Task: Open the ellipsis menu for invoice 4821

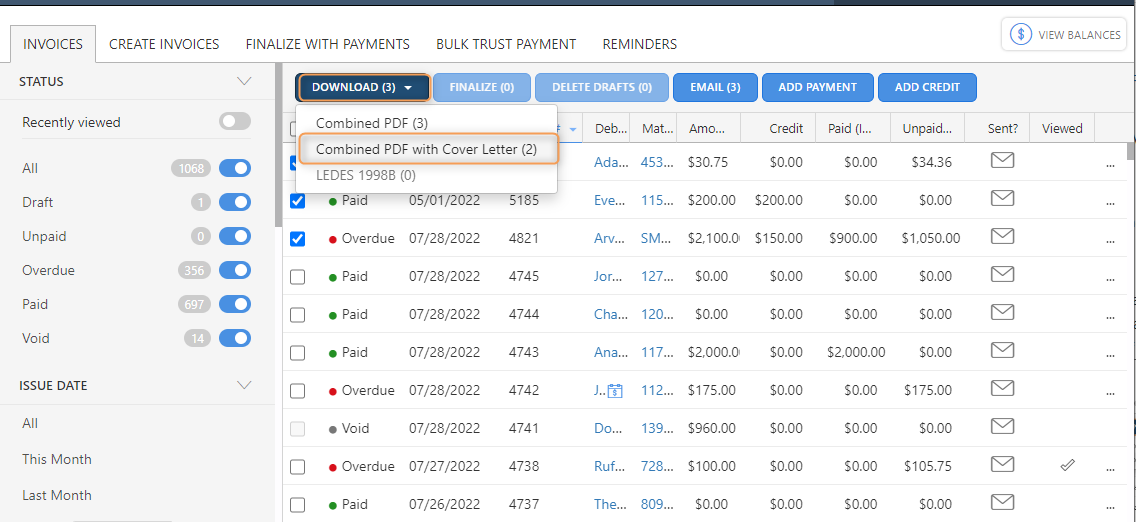Action: [x=1110, y=239]
